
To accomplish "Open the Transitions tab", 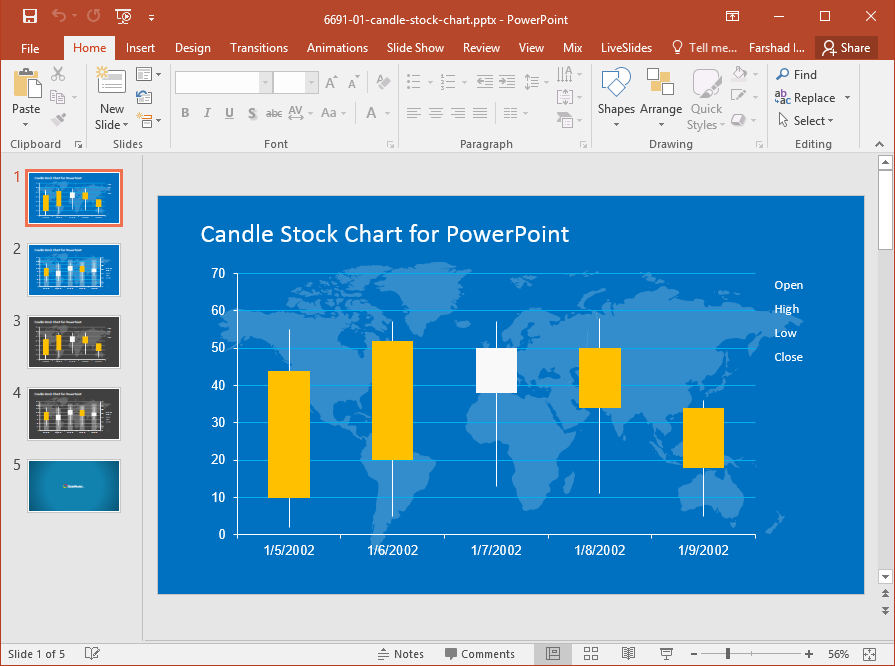I will click(258, 48).
